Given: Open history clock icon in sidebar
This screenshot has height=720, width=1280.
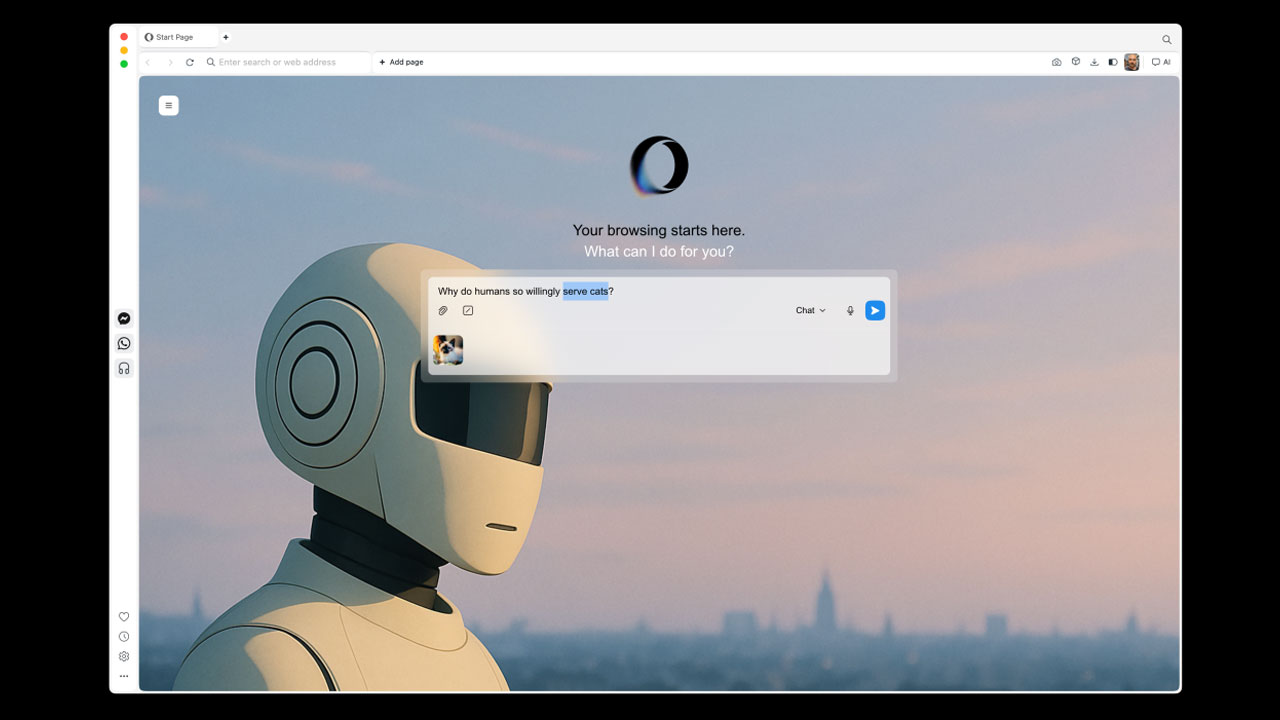Looking at the screenshot, I should click(x=124, y=637).
